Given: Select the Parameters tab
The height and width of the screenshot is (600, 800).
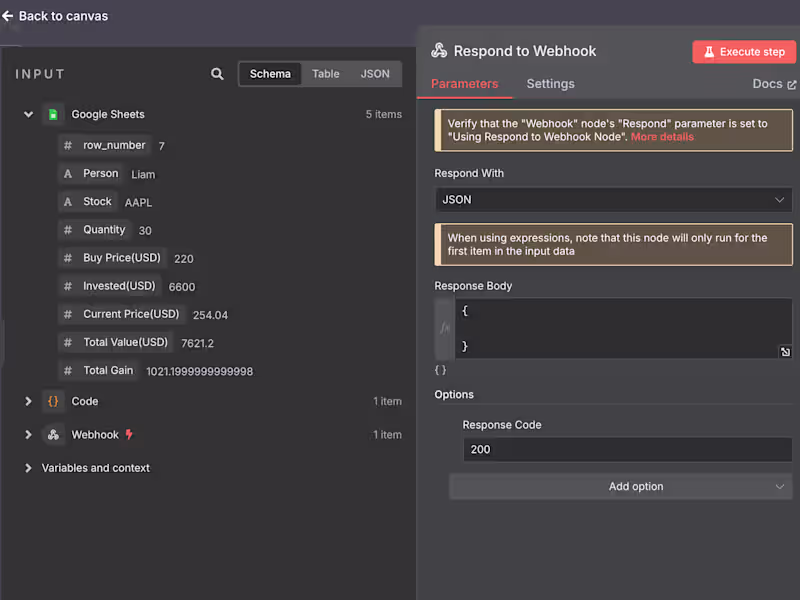Looking at the screenshot, I should pyautogui.click(x=464, y=84).
